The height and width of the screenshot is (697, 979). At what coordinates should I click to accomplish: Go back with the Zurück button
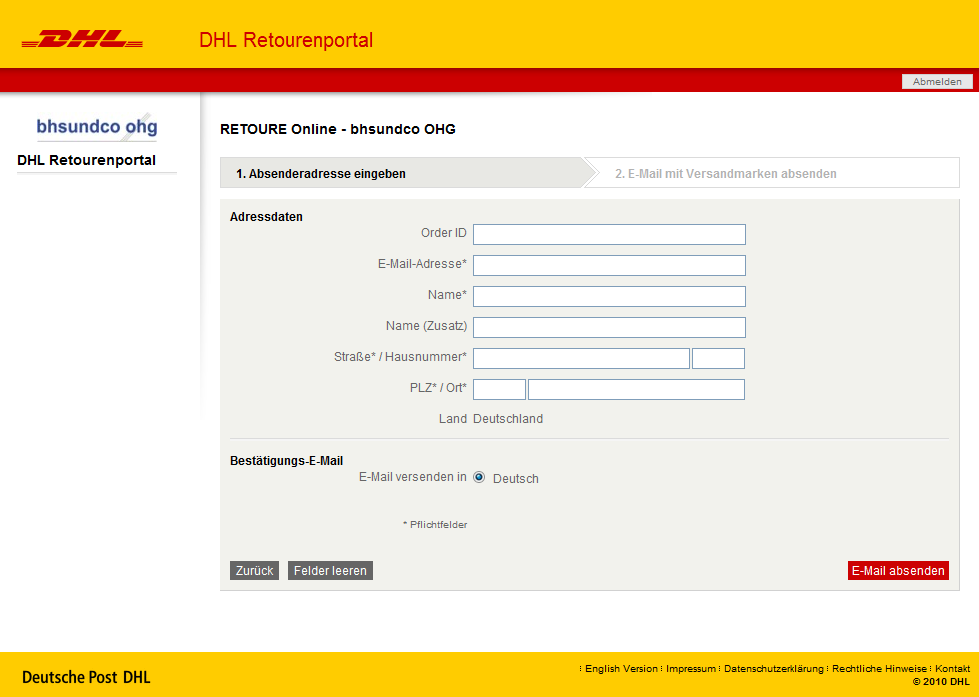tap(254, 570)
